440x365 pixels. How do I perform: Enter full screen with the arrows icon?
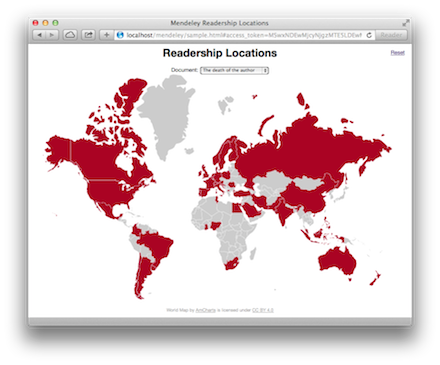pyautogui.click(x=405, y=23)
